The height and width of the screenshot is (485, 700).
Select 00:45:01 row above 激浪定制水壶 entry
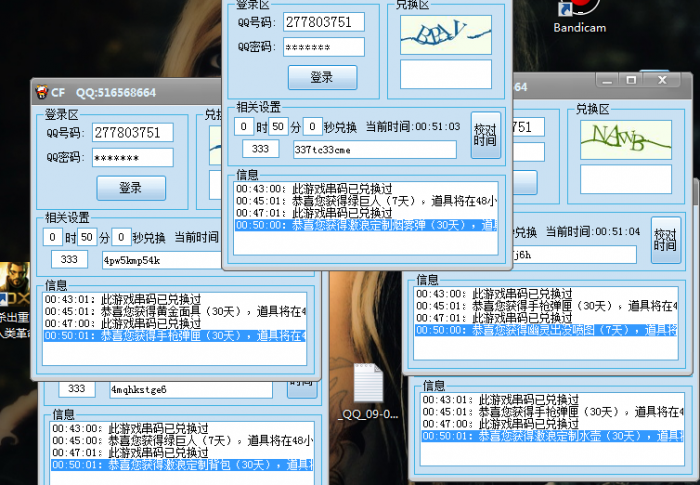tap(552, 412)
